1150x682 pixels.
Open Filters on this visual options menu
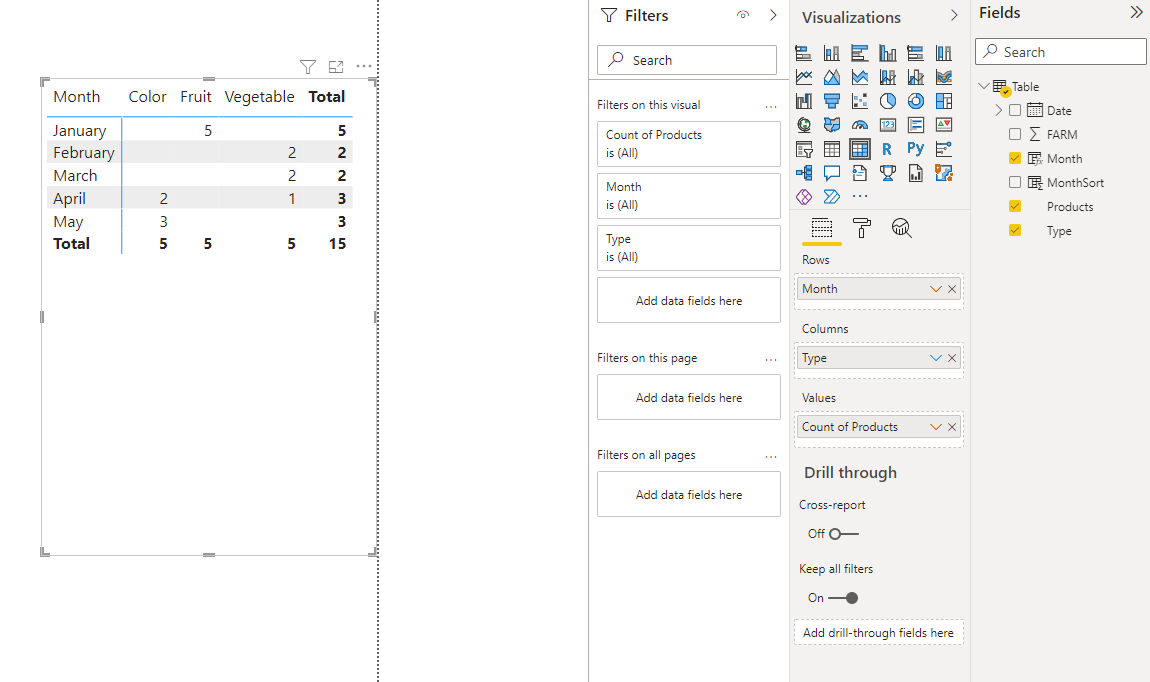point(771,106)
